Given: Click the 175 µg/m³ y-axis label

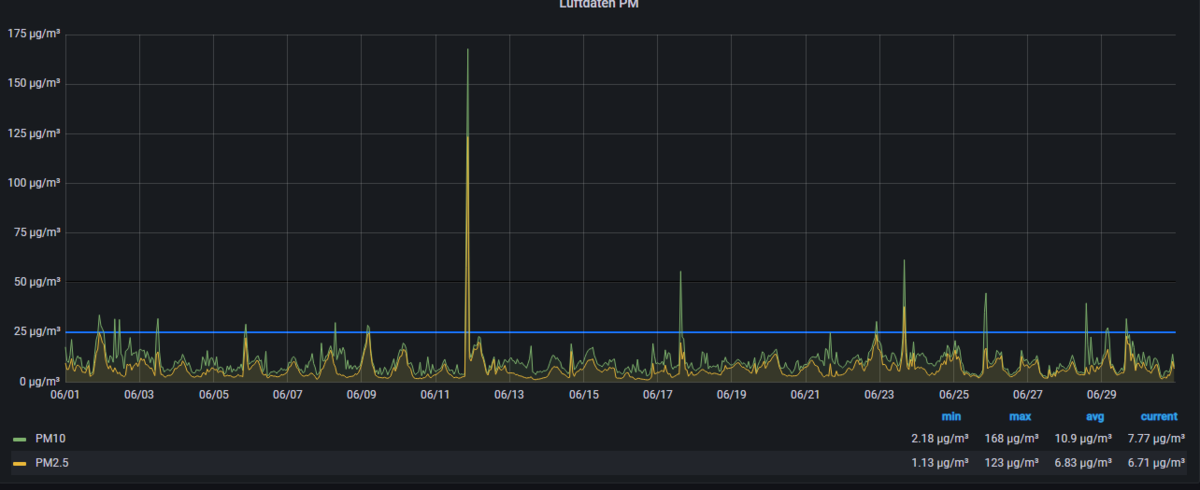Looking at the screenshot, I should (34, 34).
